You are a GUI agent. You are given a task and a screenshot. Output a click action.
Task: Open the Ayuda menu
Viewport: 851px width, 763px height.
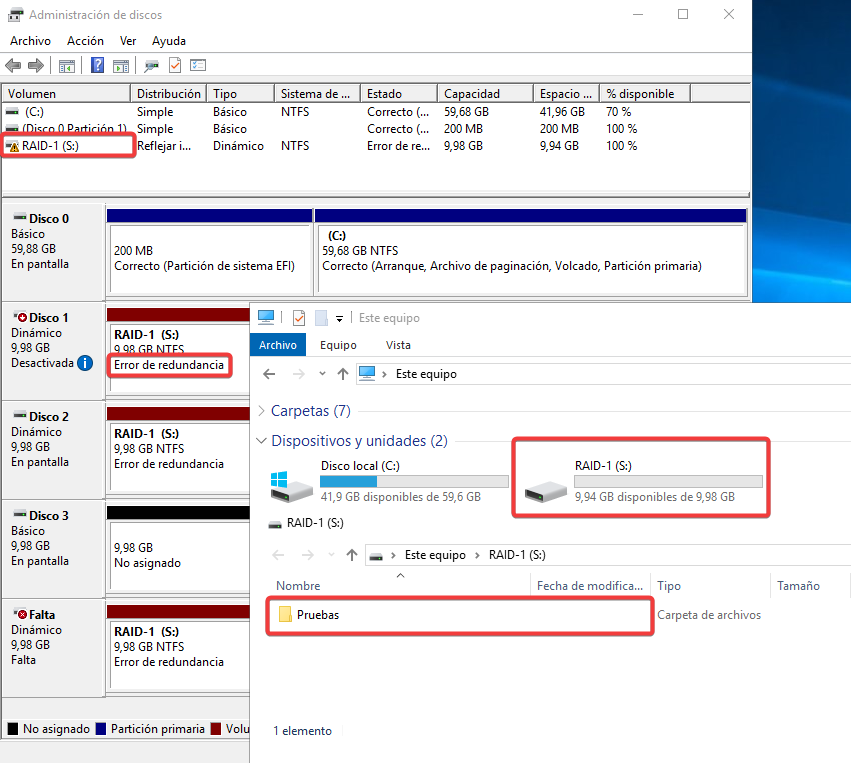click(x=169, y=41)
